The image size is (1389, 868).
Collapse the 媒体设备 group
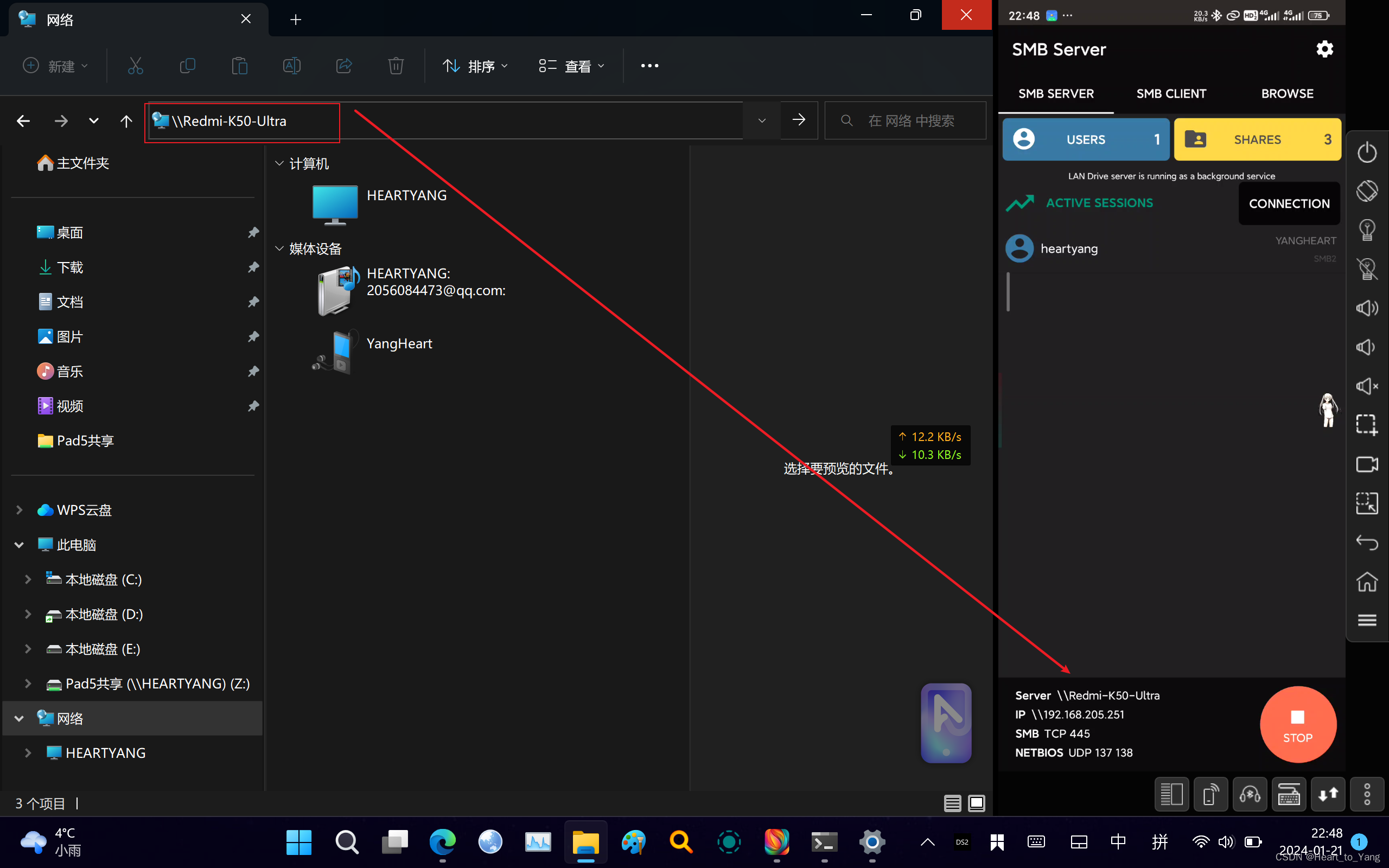coord(279,248)
